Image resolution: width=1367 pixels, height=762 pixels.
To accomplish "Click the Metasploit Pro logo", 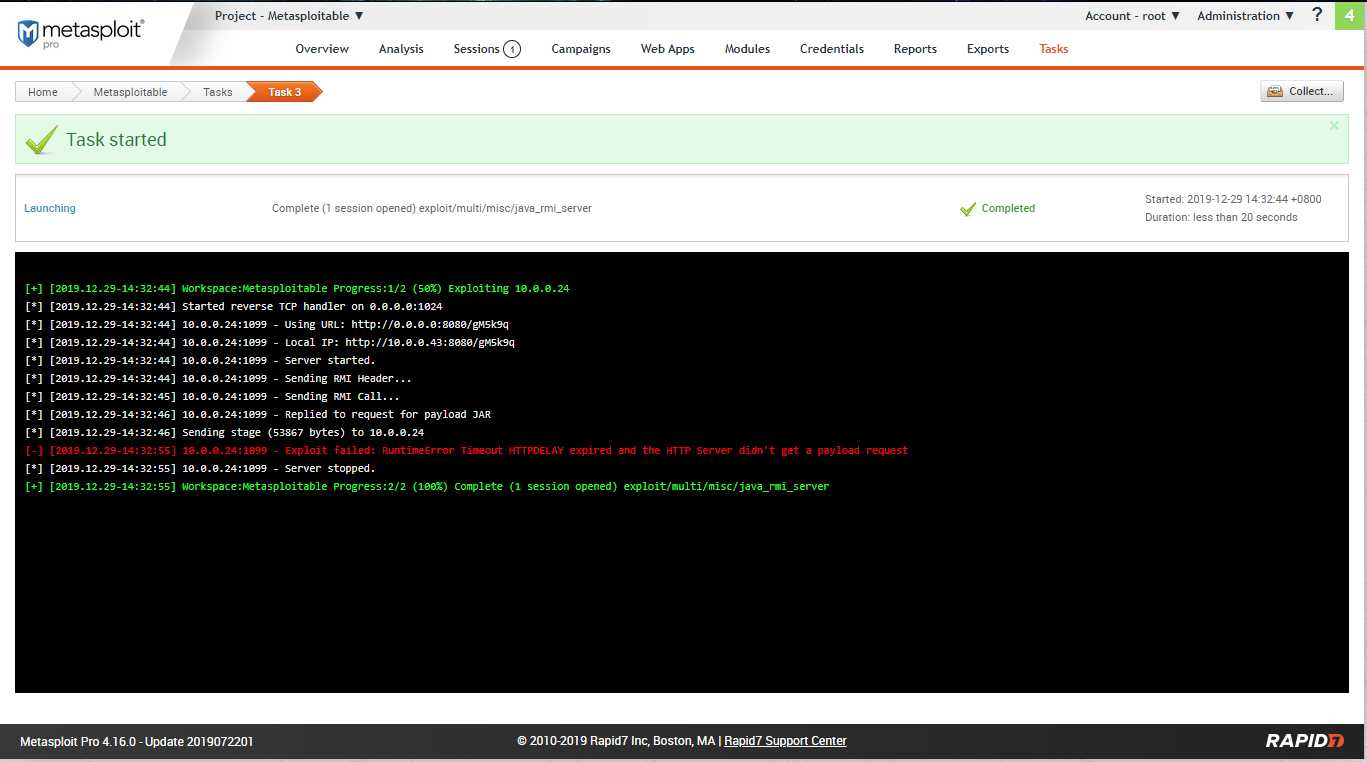I will pyautogui.click(x=81, y=33).
